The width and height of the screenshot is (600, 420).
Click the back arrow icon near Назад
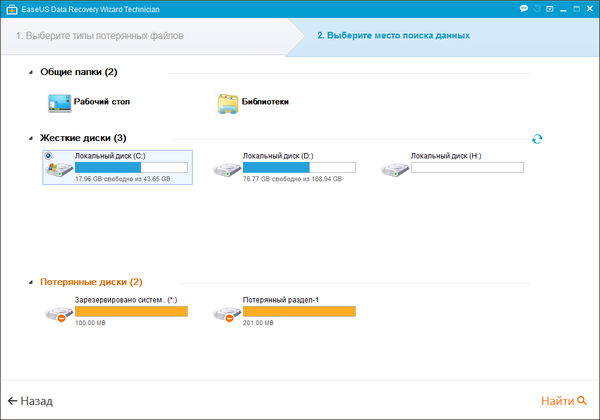pos(12,401)
